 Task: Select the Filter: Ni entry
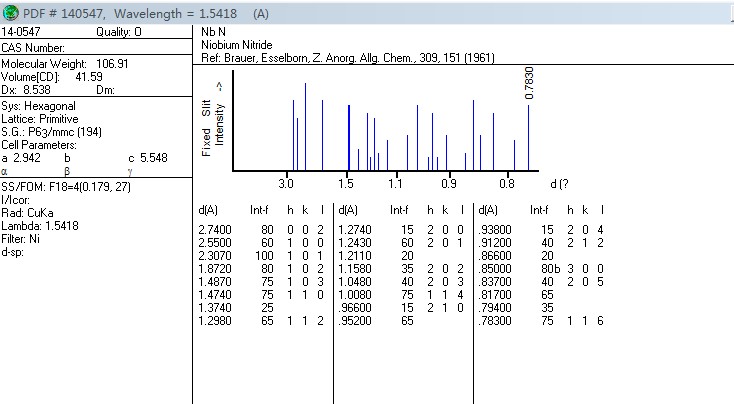point(21,239)
